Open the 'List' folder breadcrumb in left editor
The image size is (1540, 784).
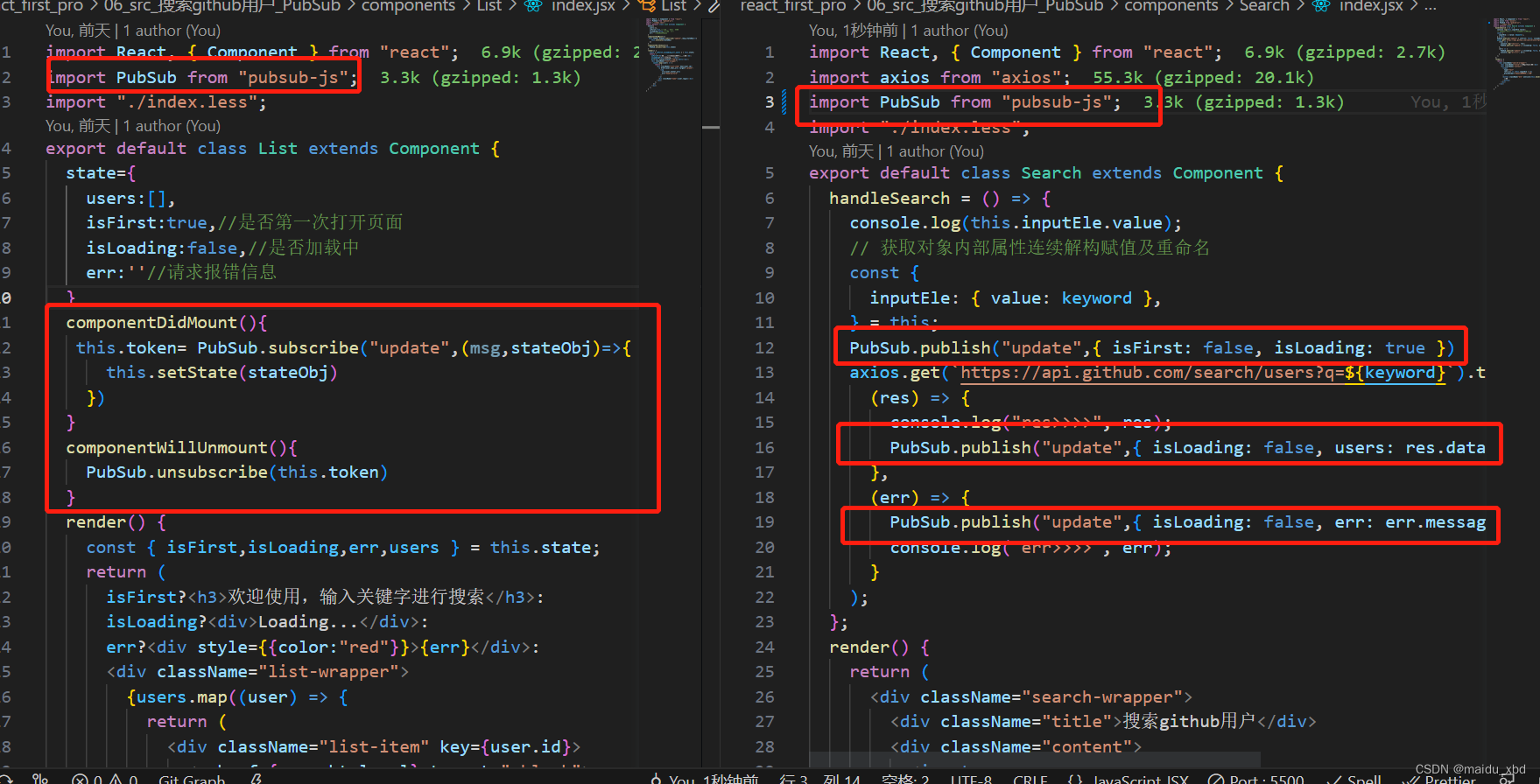pos(489,6)
